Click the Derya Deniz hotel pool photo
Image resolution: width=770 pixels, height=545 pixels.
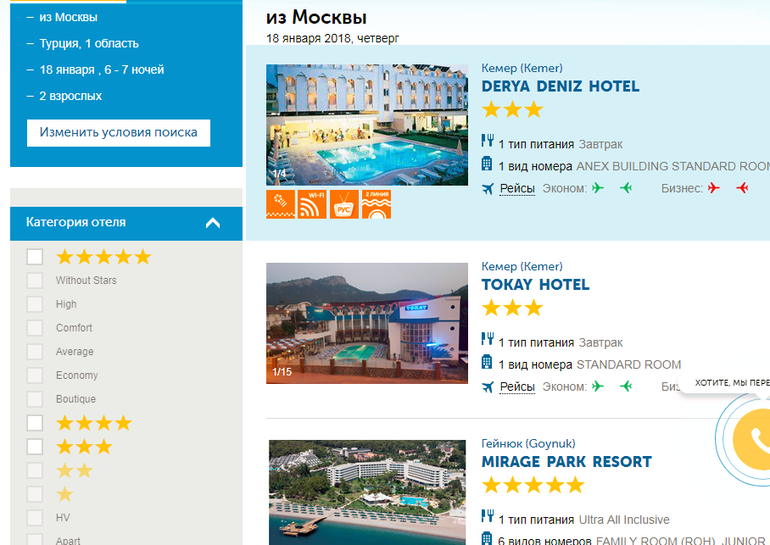[x=367, y=125]
